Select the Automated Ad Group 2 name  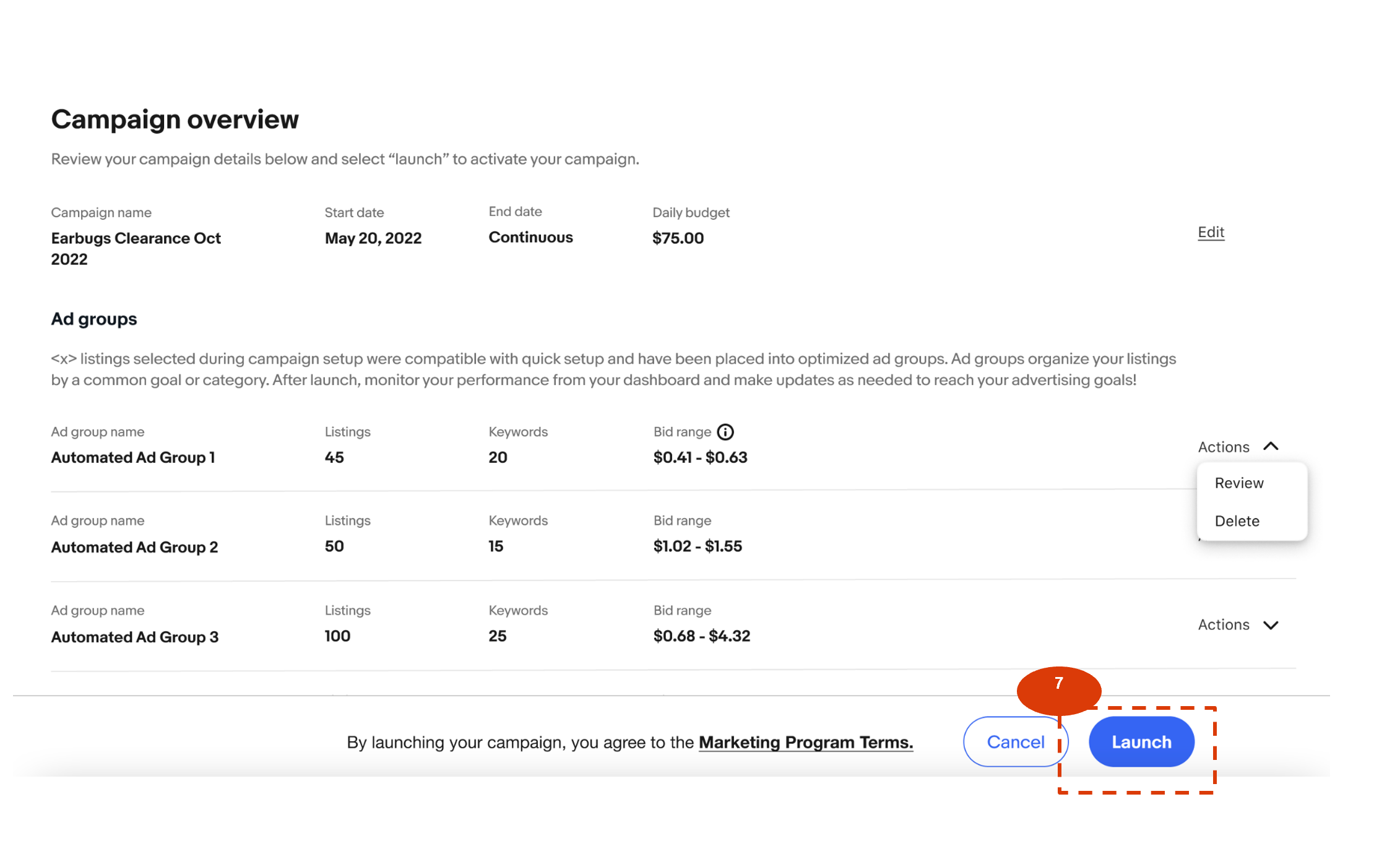(134, 547)
